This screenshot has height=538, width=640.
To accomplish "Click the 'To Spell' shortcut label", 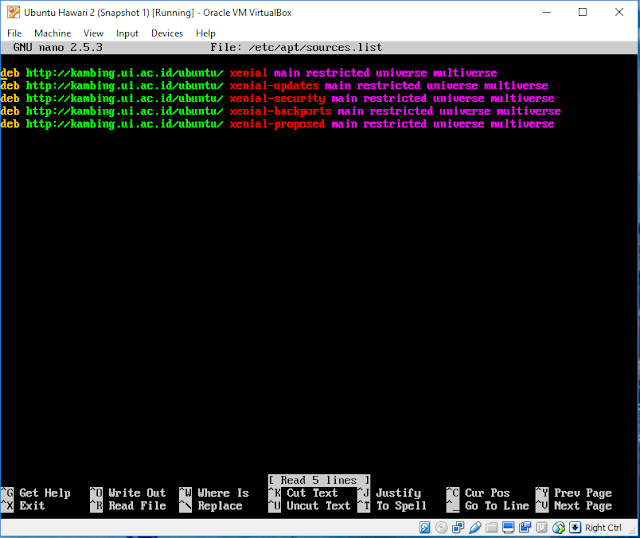I will pos(402,506).
